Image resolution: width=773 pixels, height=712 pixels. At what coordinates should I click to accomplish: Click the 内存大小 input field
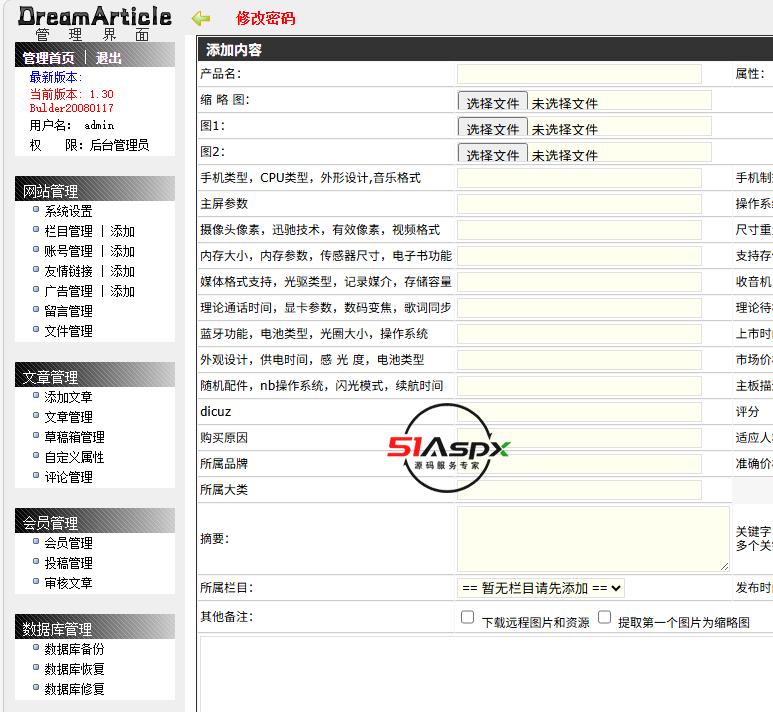(x=579, y=256)
